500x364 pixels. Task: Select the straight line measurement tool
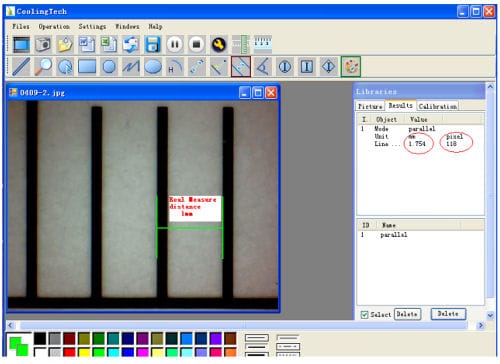[x=21, y=67]
